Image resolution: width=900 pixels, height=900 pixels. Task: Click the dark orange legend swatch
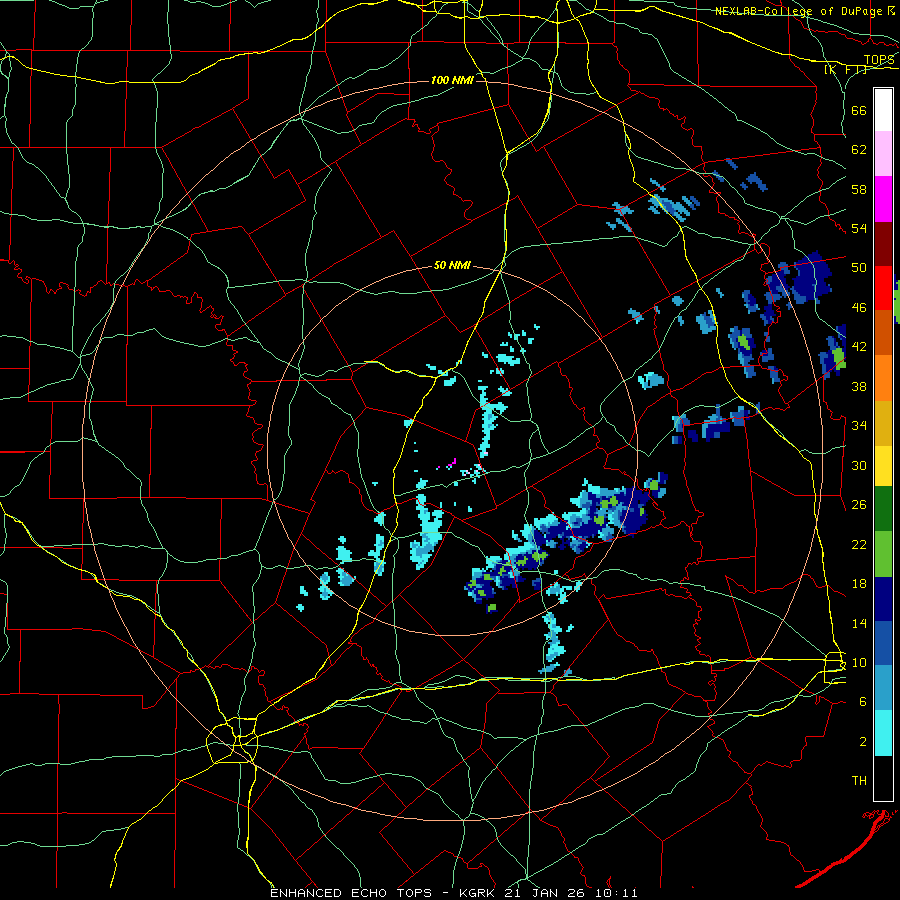tap(883, 332)
